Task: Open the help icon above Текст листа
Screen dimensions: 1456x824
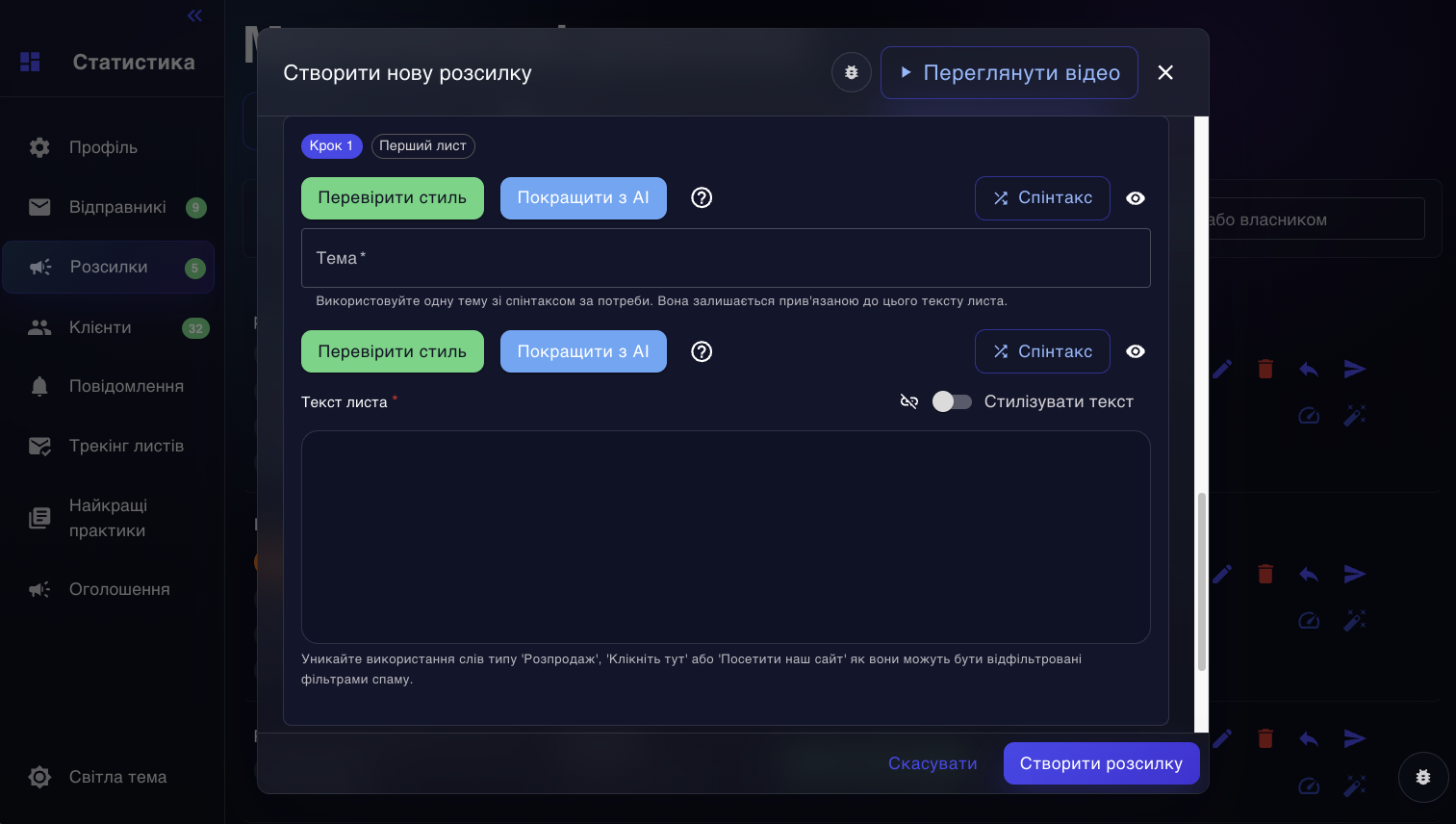Action: tap(702, 351)
